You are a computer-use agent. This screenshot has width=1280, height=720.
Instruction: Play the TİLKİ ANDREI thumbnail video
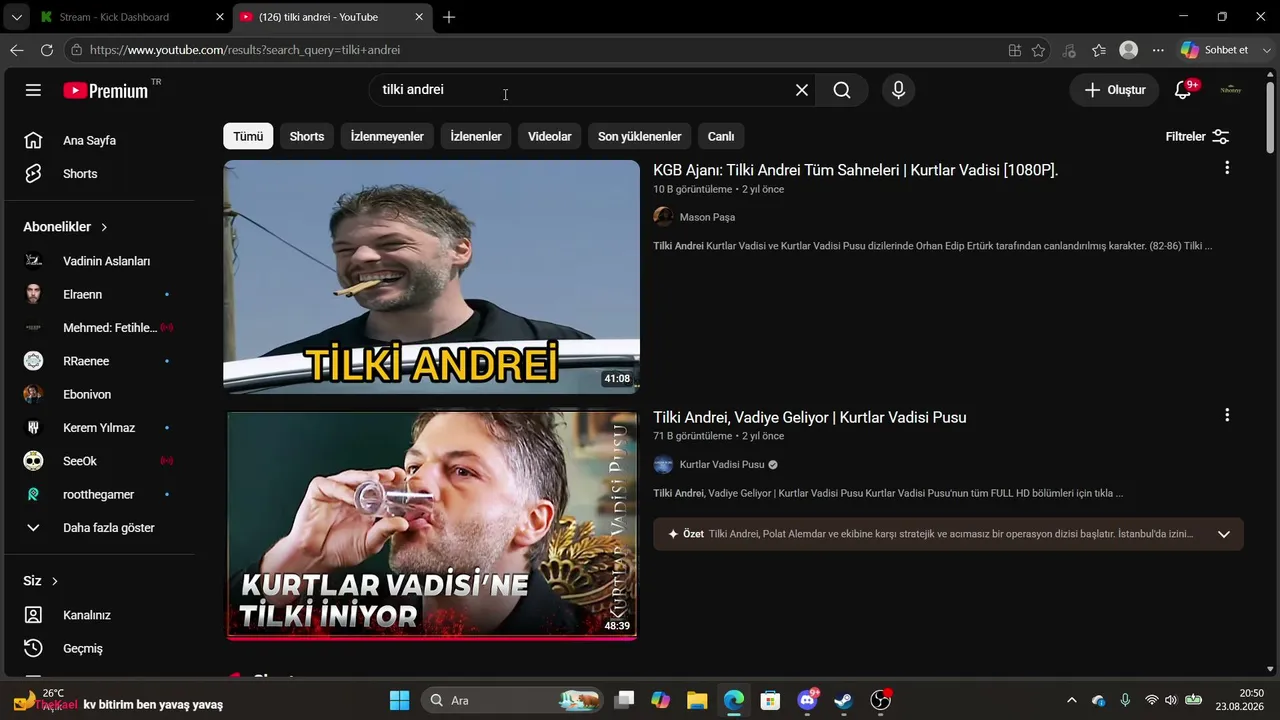click(x=431, y=277)
